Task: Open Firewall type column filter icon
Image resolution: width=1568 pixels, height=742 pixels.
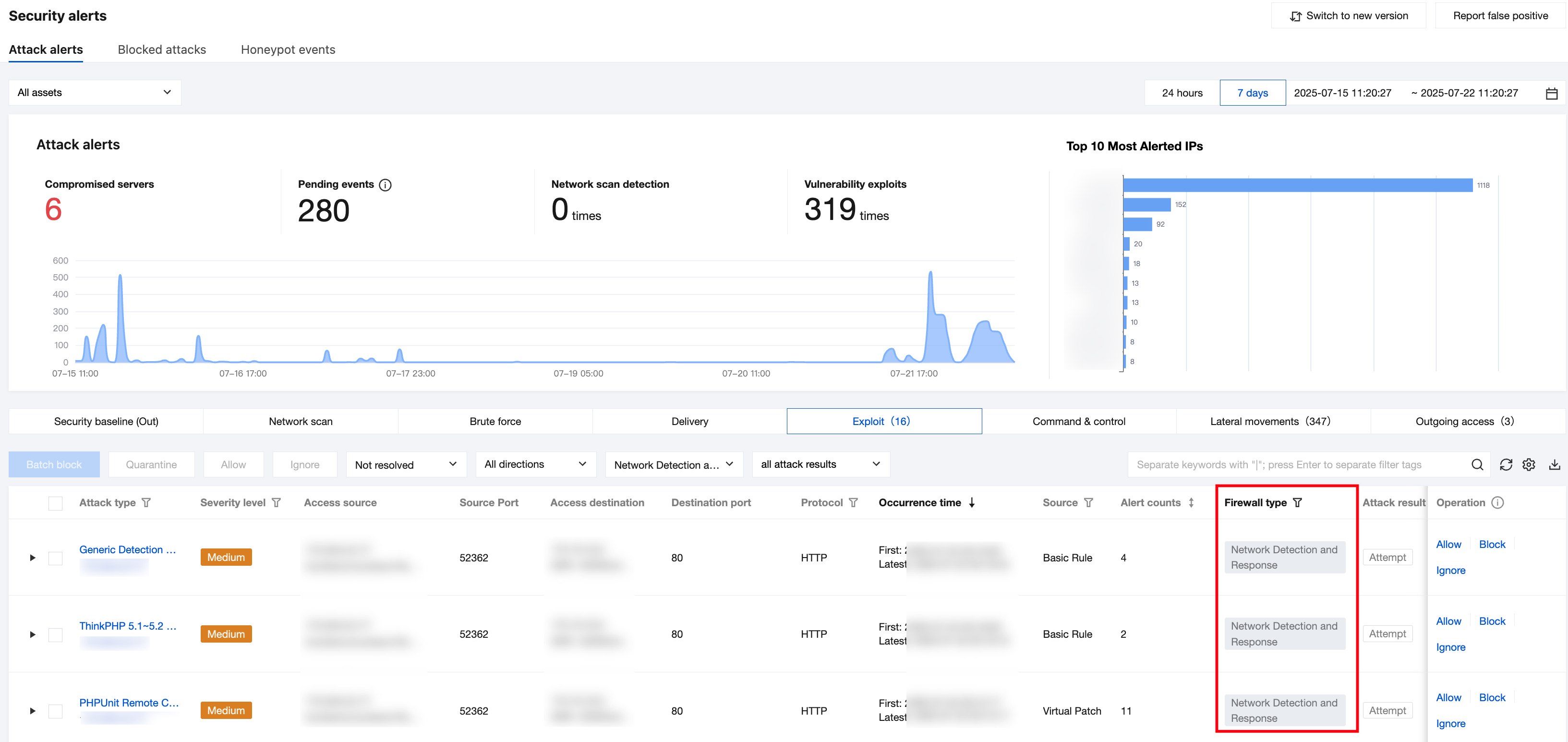Action: click(x=1297, y=502)
